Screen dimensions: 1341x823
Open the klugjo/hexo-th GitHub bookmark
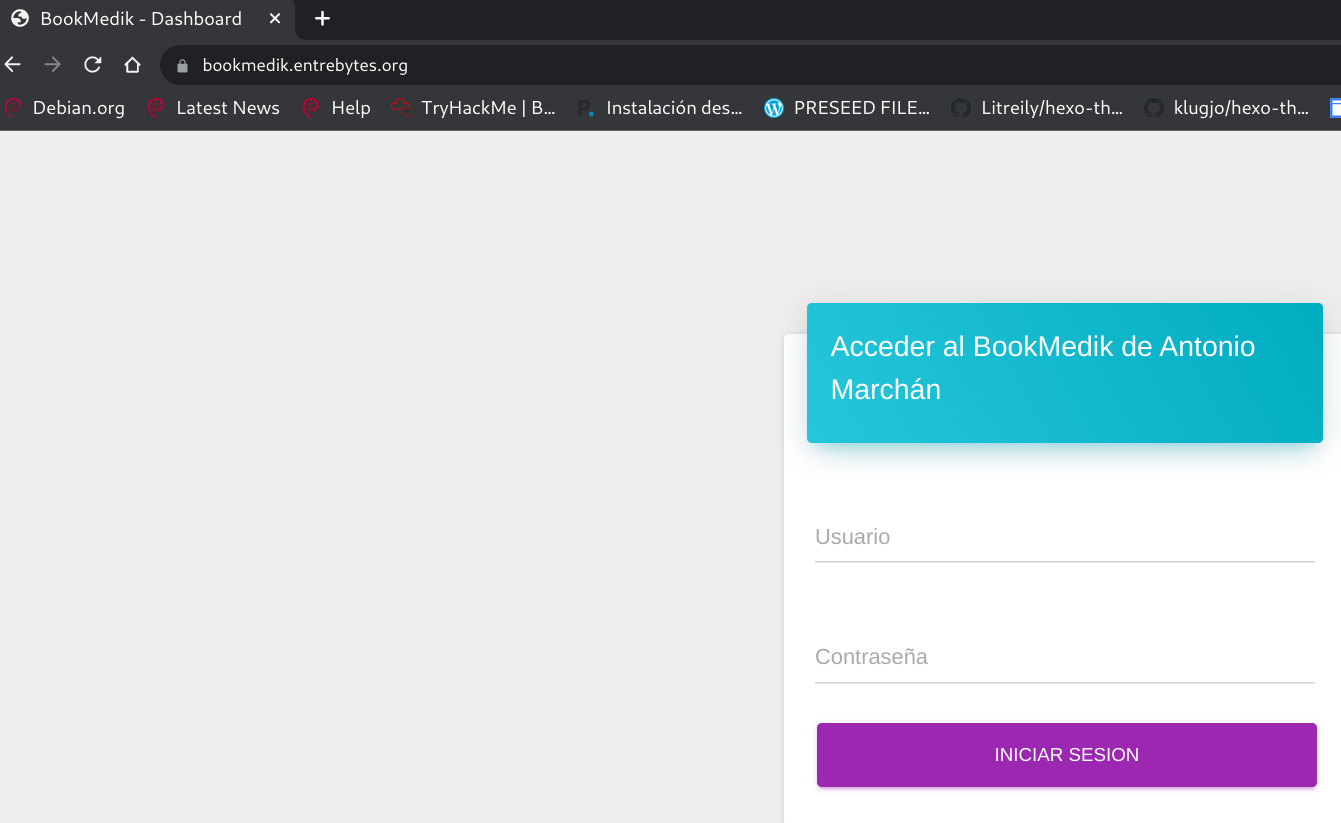1227,108
